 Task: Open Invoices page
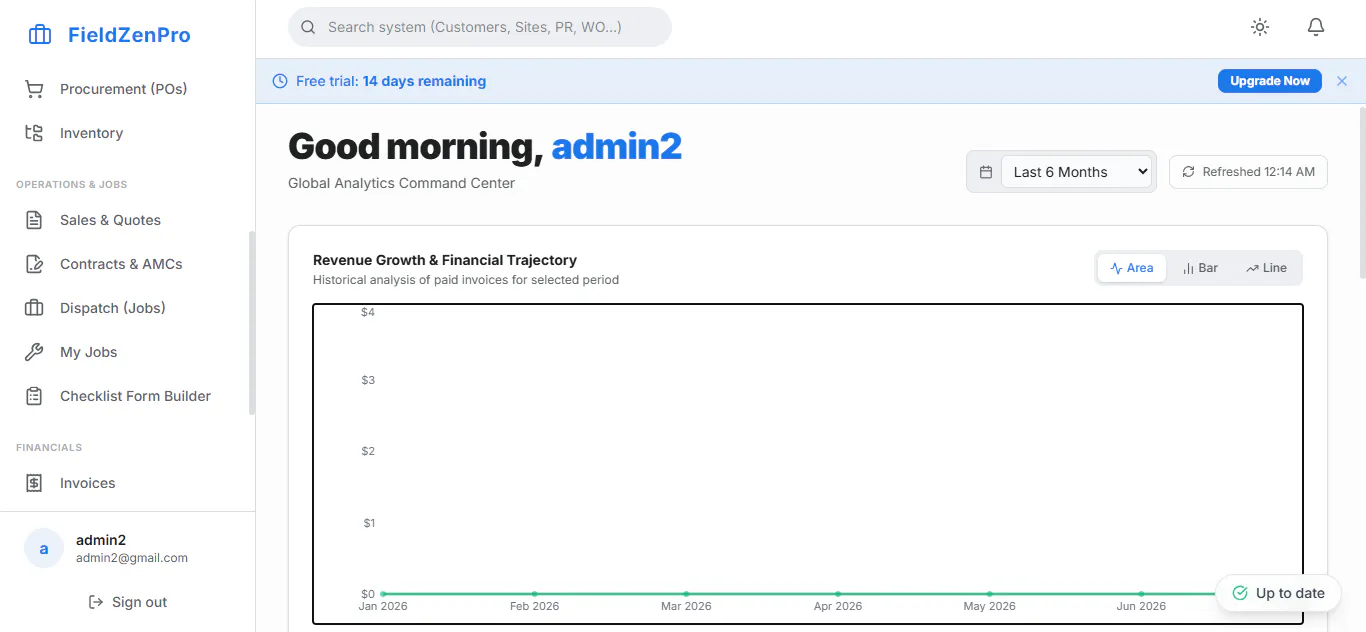tap(124, 483)
